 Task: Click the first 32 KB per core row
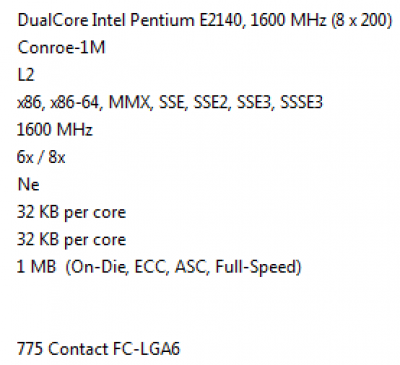click(71, 212)
